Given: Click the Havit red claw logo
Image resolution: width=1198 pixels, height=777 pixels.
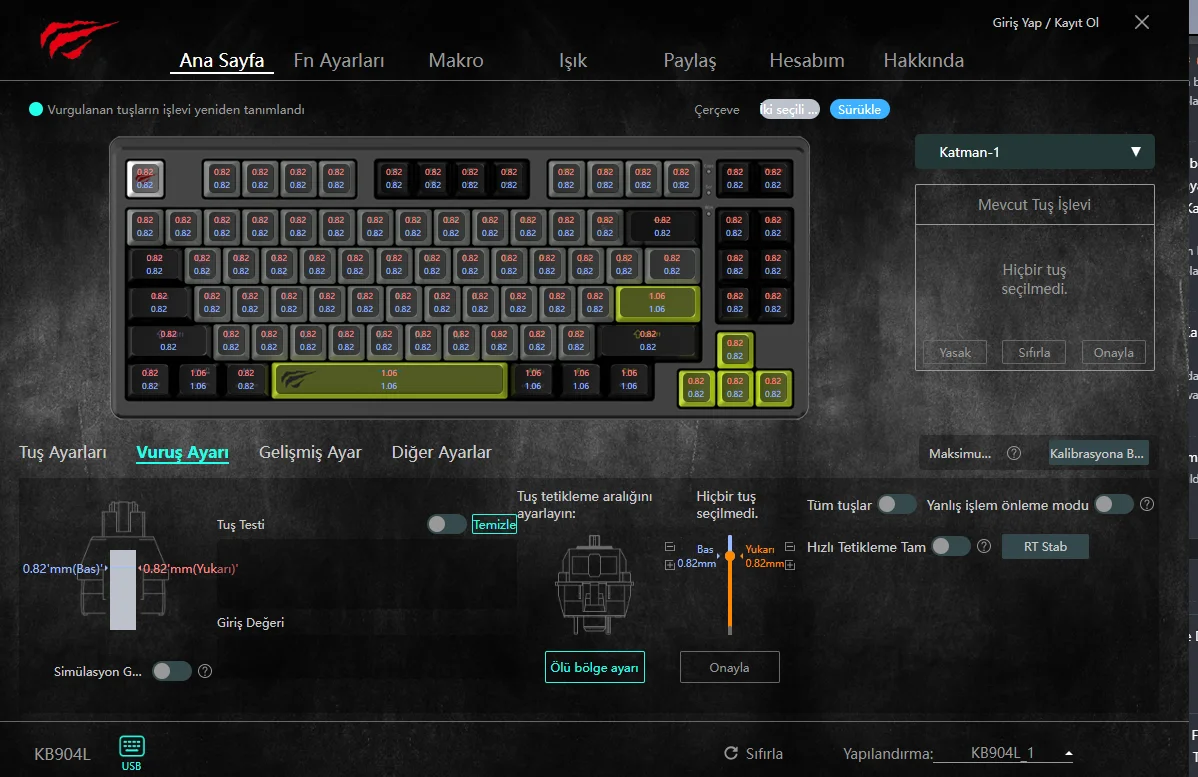Looking at the screenshot, I should pos(78,39).
